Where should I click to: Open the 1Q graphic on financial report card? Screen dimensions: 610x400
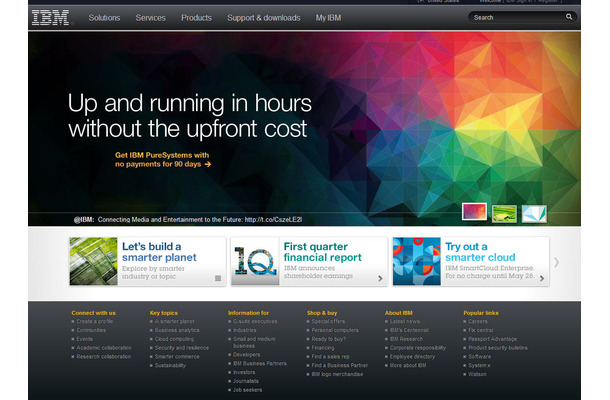(x=255, y=261)
